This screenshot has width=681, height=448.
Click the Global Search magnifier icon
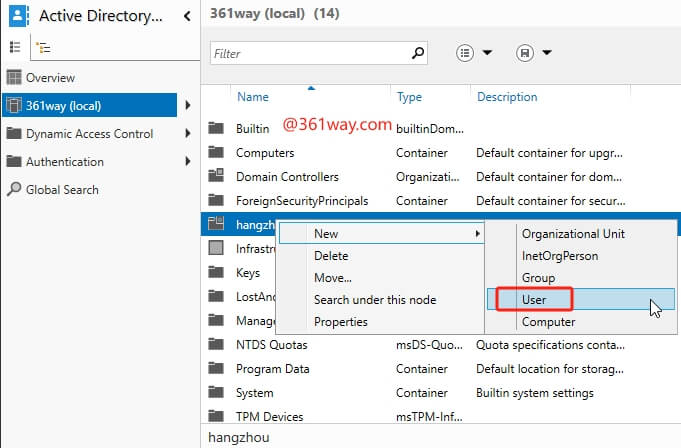(14, 190)
